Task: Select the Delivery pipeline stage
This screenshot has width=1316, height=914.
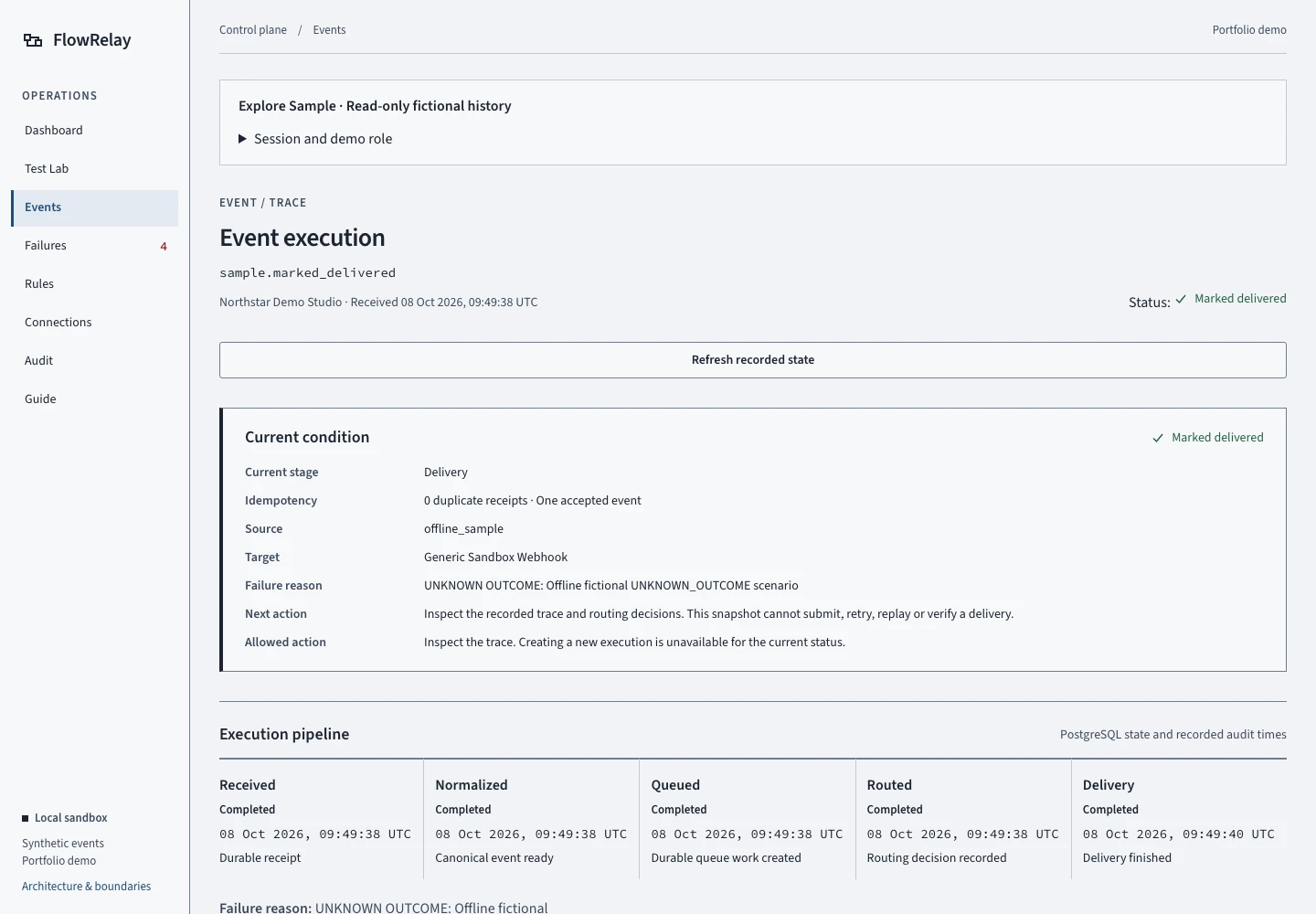Action: tap(1179, 820)
